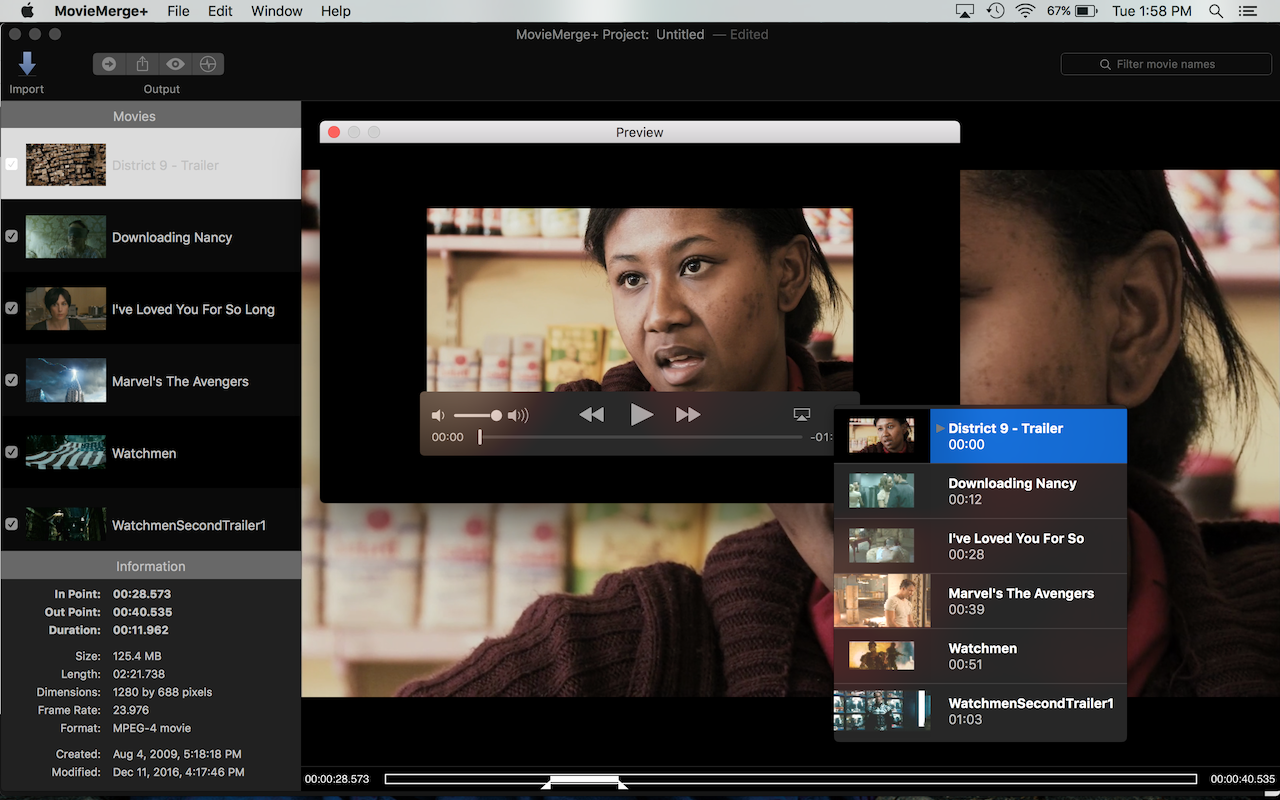Click the play button in Preview
The height and width of the screenshot is (800, 1280).
point(641,414)
